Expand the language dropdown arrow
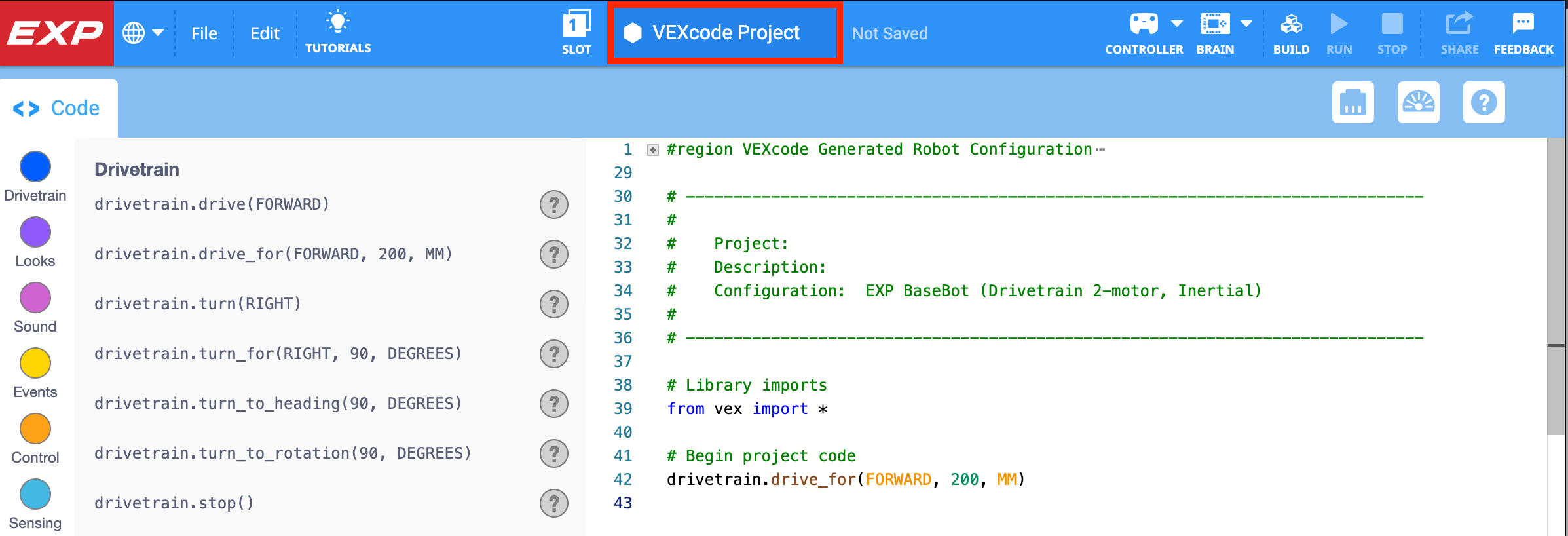Image resolution: width=1568 pixels, height=536 pixels. pos(158,33)
